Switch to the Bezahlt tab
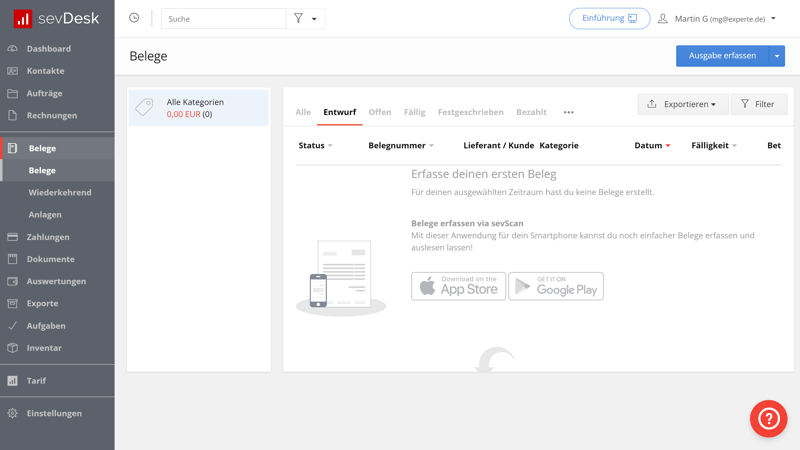Image resolution: width=800 pixels, height=450 pixels. [x=531, y=112]
